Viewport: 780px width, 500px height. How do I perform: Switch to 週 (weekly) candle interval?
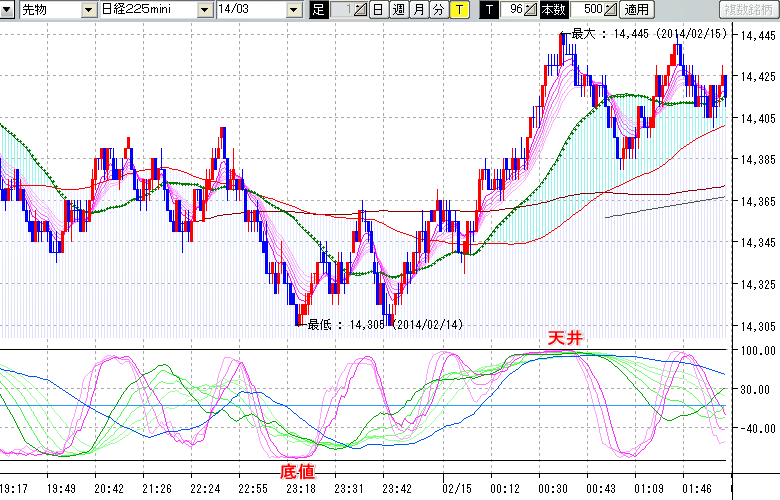(x=398, y=10)
